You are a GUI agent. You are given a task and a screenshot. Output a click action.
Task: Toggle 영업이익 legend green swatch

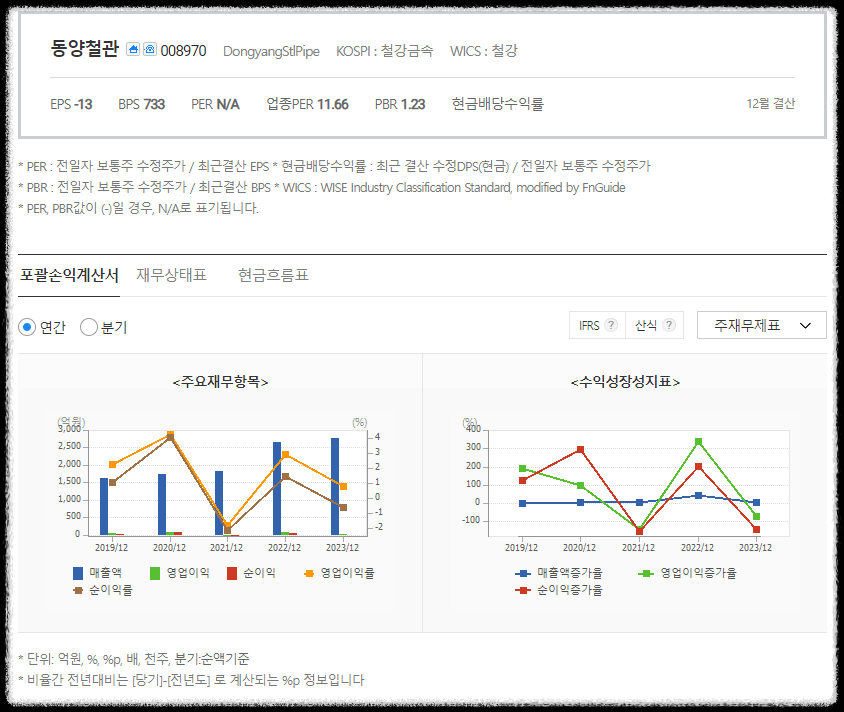point(155,573)
